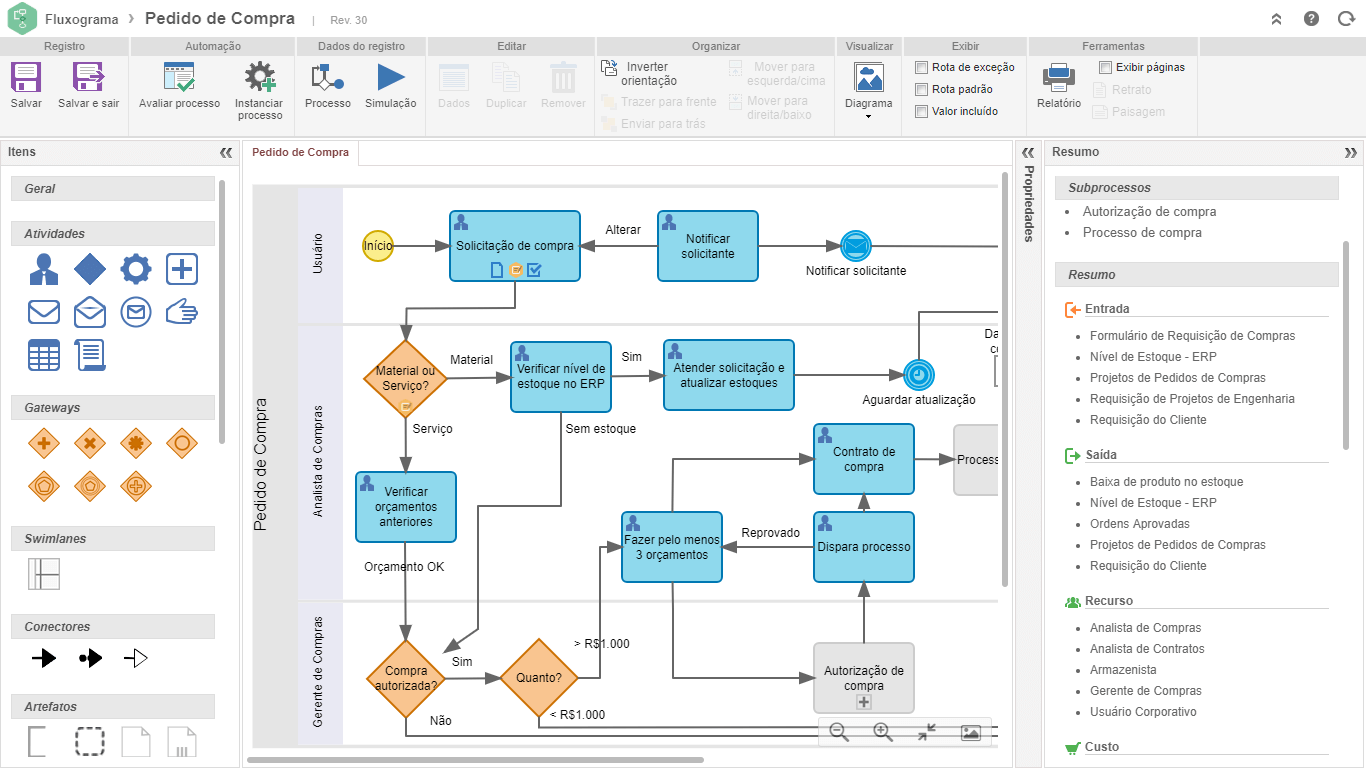Enable the Rota de exceção checkbox
Viewport: 1366px width, 768px height.
[x=922, y=67]
